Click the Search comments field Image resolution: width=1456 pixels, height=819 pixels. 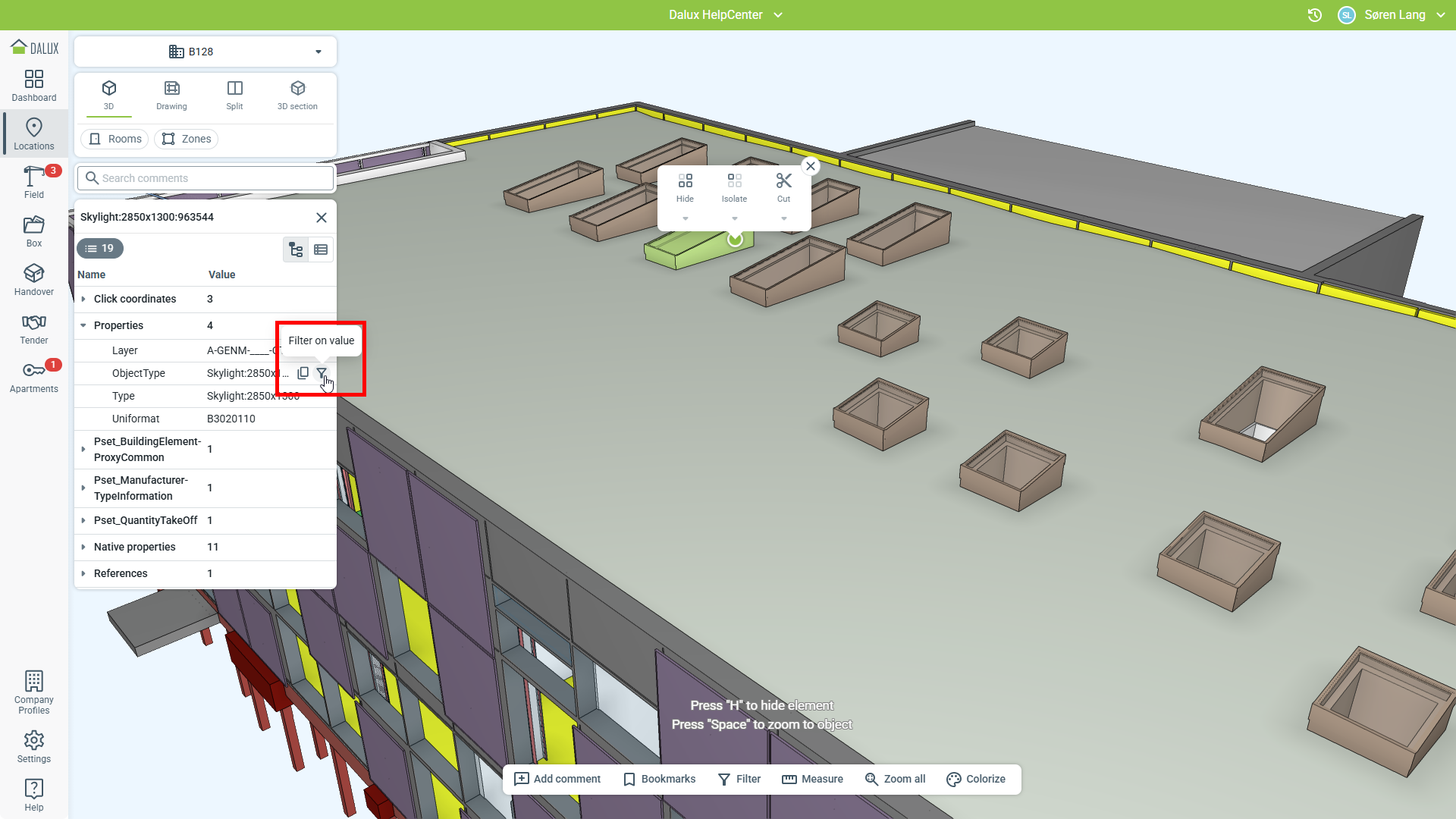click(x=206, y=178)
